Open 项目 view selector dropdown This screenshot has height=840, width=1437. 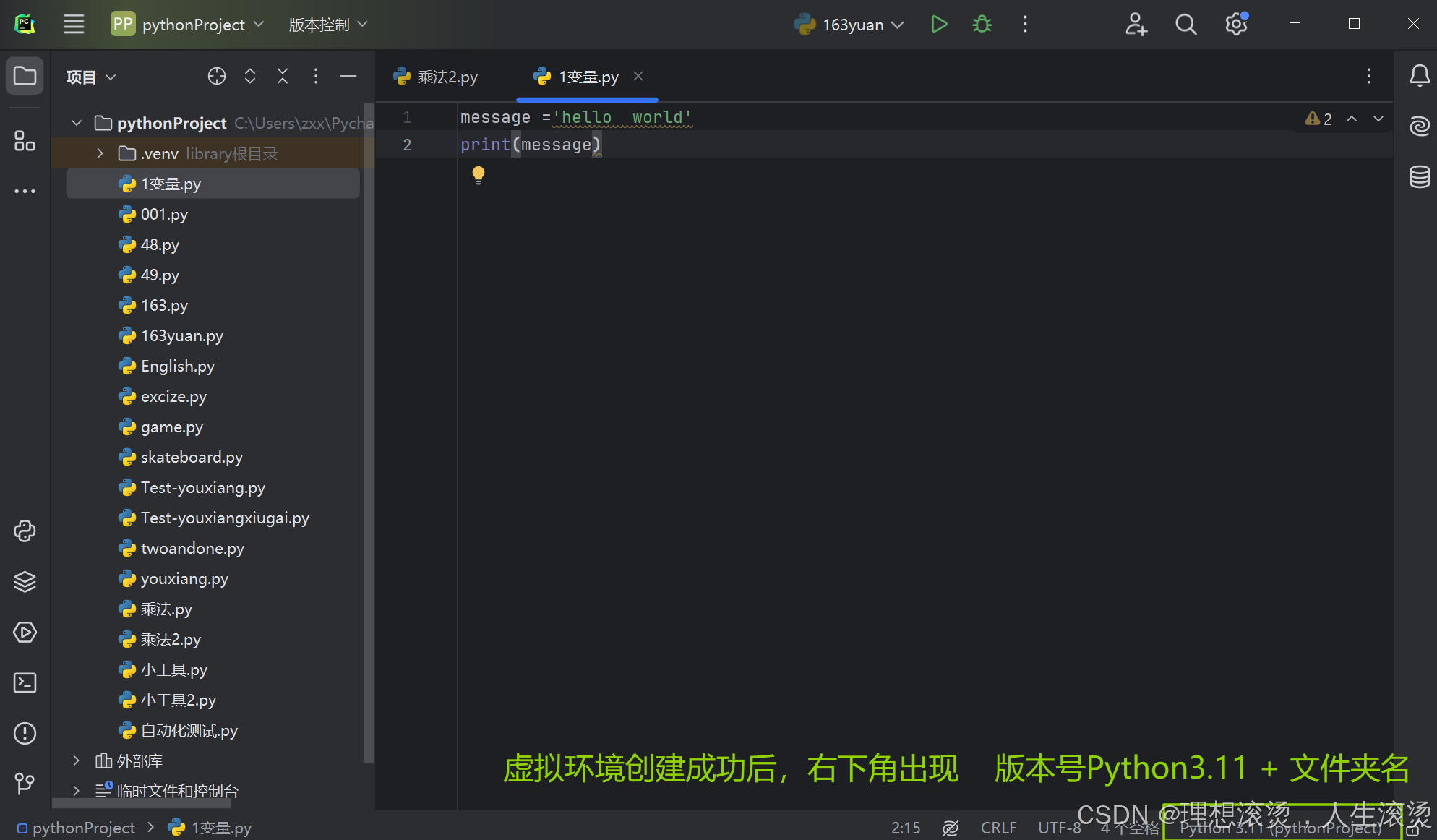pyautogui.click(x=91, y=77)
